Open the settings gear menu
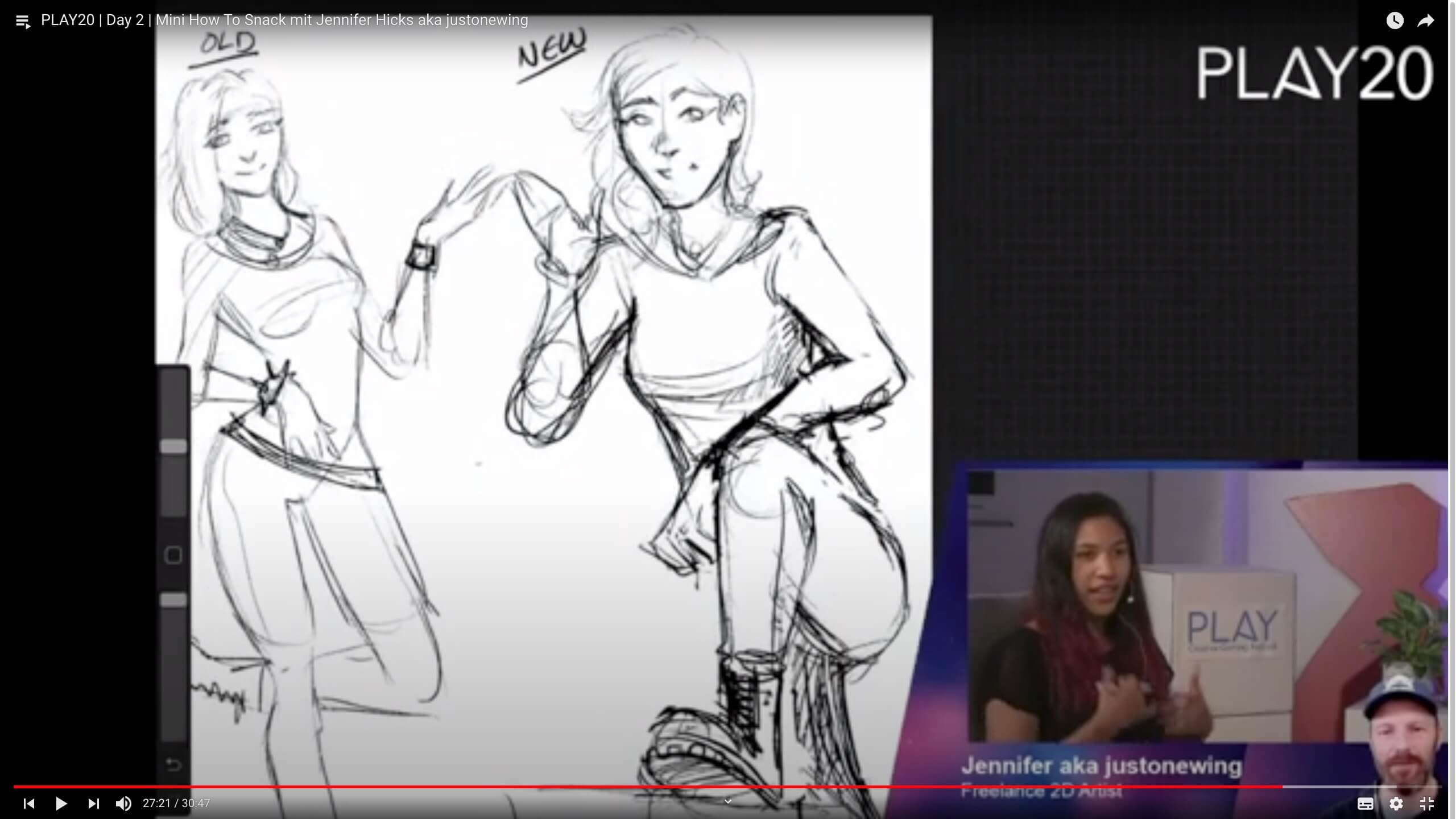 1396,803
